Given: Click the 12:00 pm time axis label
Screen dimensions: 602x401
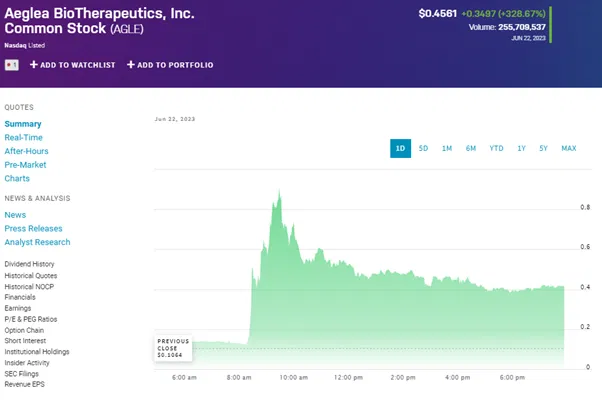Looking at the screenshot, I should pyautogui.click(x=348, y=378).
